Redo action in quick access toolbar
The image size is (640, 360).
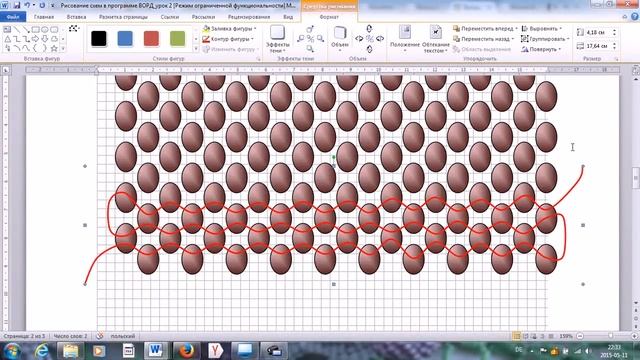[x=42, y=5]
